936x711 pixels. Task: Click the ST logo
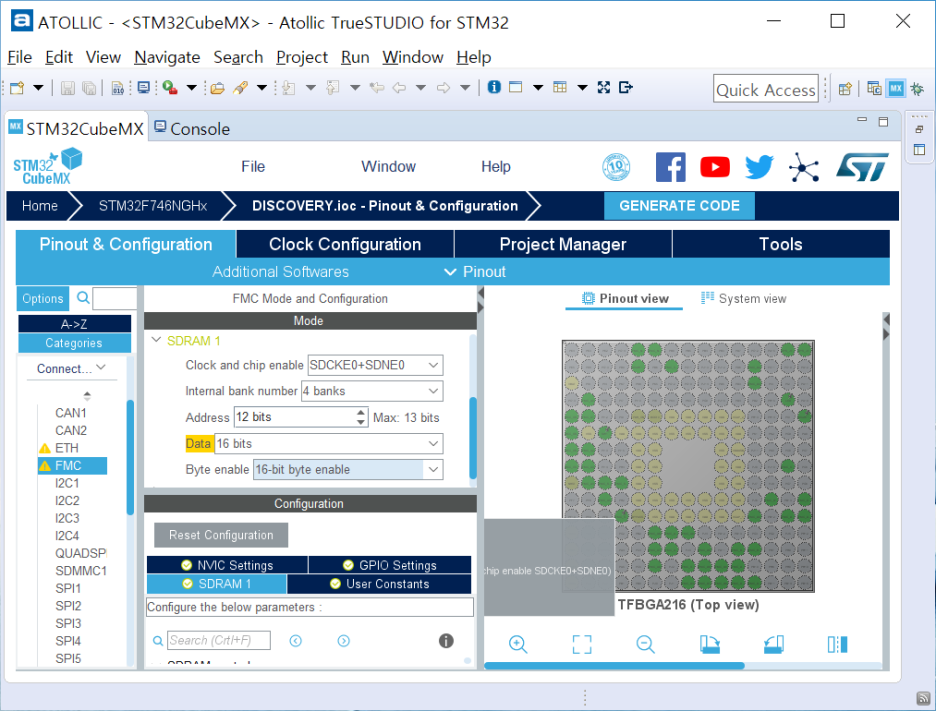click(x=862, y=167)
